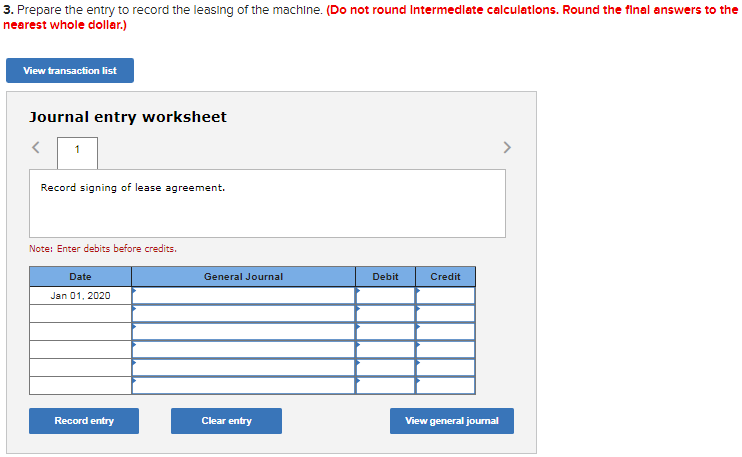
Task: Click the 'Note: Enter debits before credits.' text
Action: (103, 249)
